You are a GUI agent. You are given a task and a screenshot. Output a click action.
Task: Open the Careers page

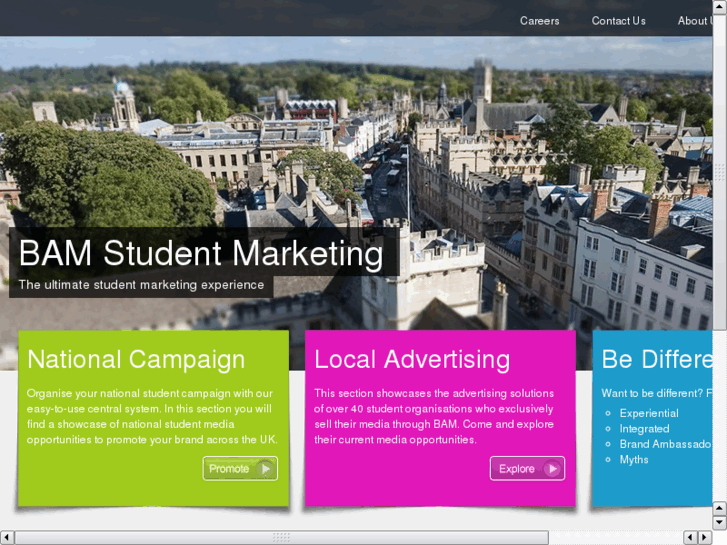tap(539, 21)
